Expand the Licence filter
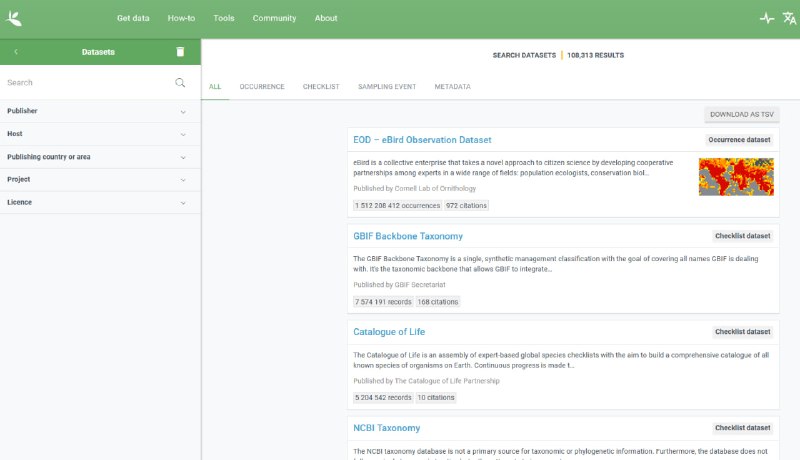Image resolution: width=800 pixels, height=460 pixels. click(100, 202)
